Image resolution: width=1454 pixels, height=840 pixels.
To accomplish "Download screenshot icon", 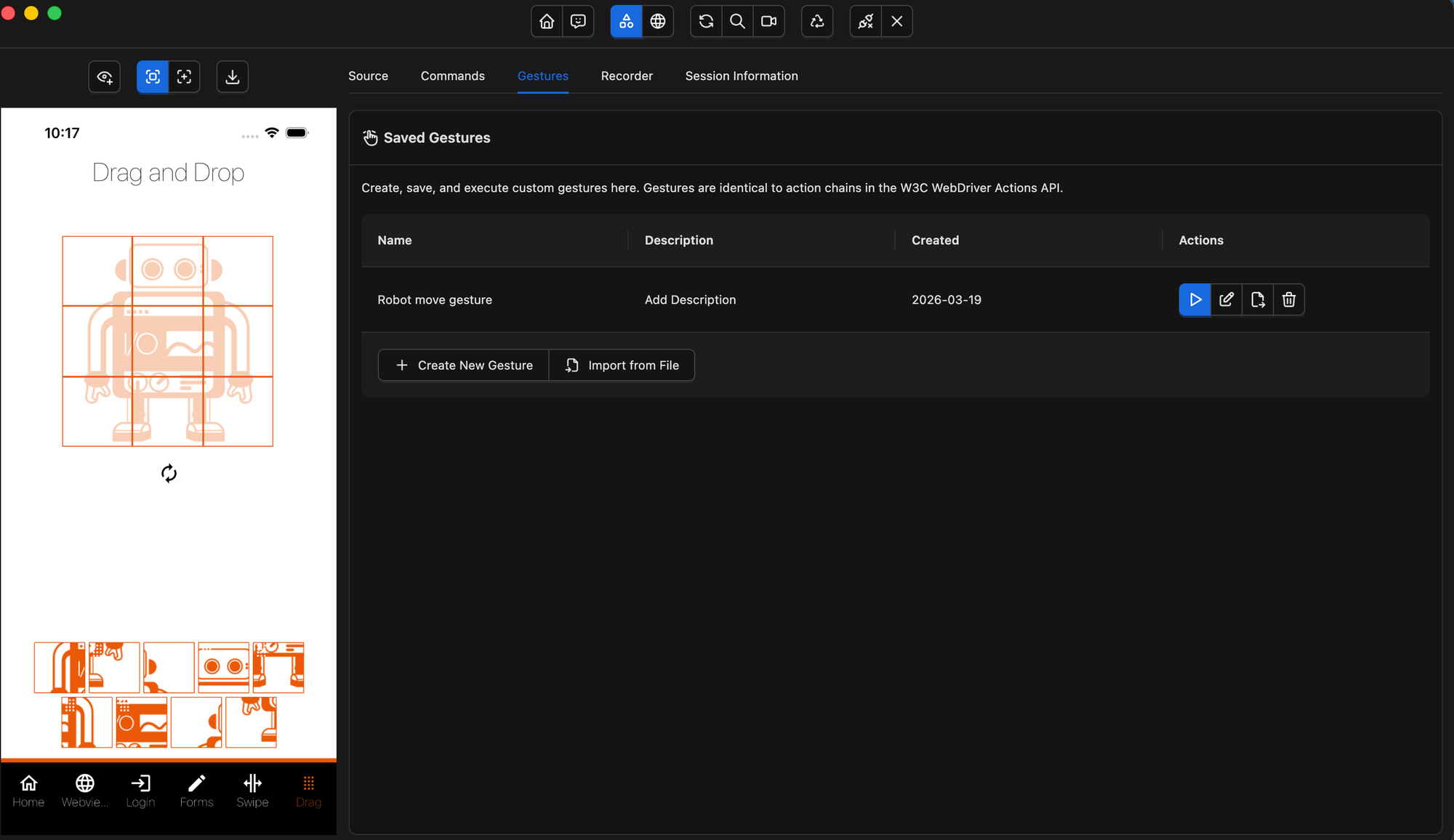I will (x=232, y=76).
